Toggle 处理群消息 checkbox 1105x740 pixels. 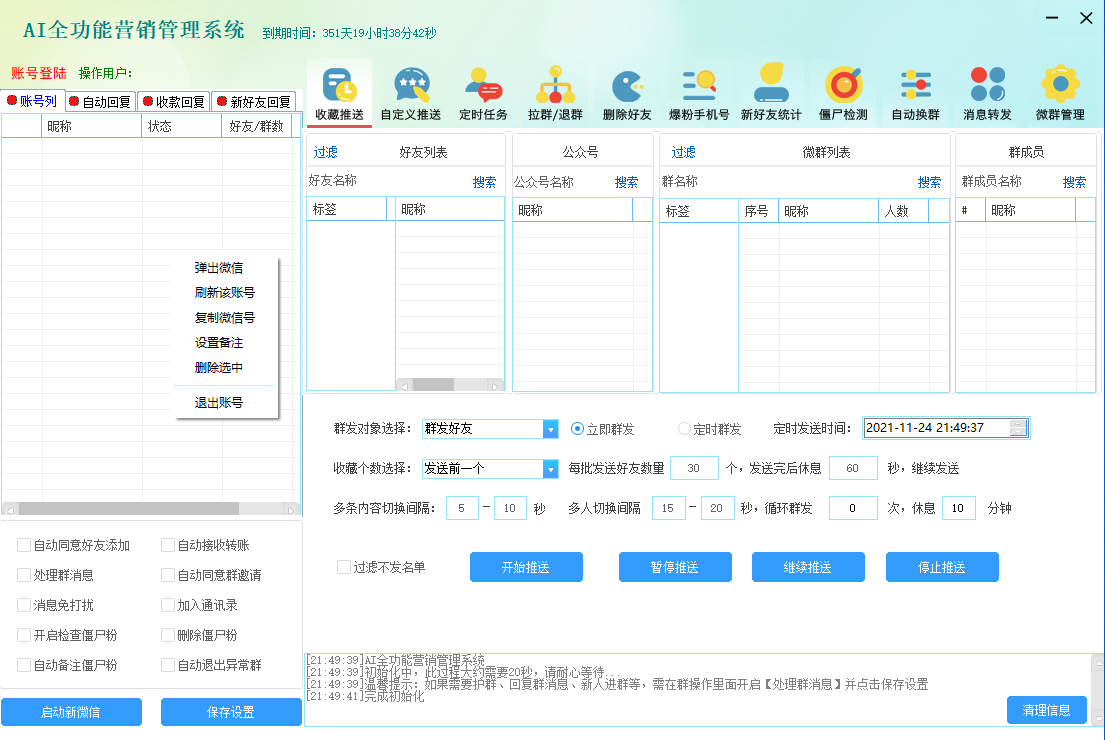24,575
